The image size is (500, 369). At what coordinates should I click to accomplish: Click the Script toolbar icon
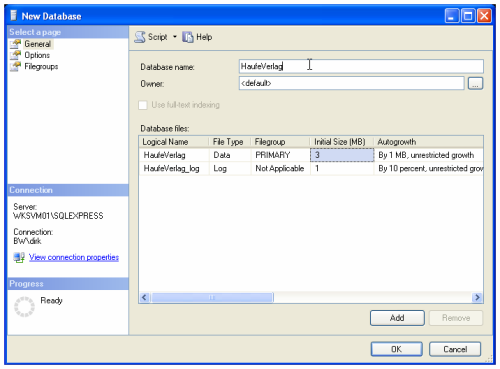click(x=140, y=37)
